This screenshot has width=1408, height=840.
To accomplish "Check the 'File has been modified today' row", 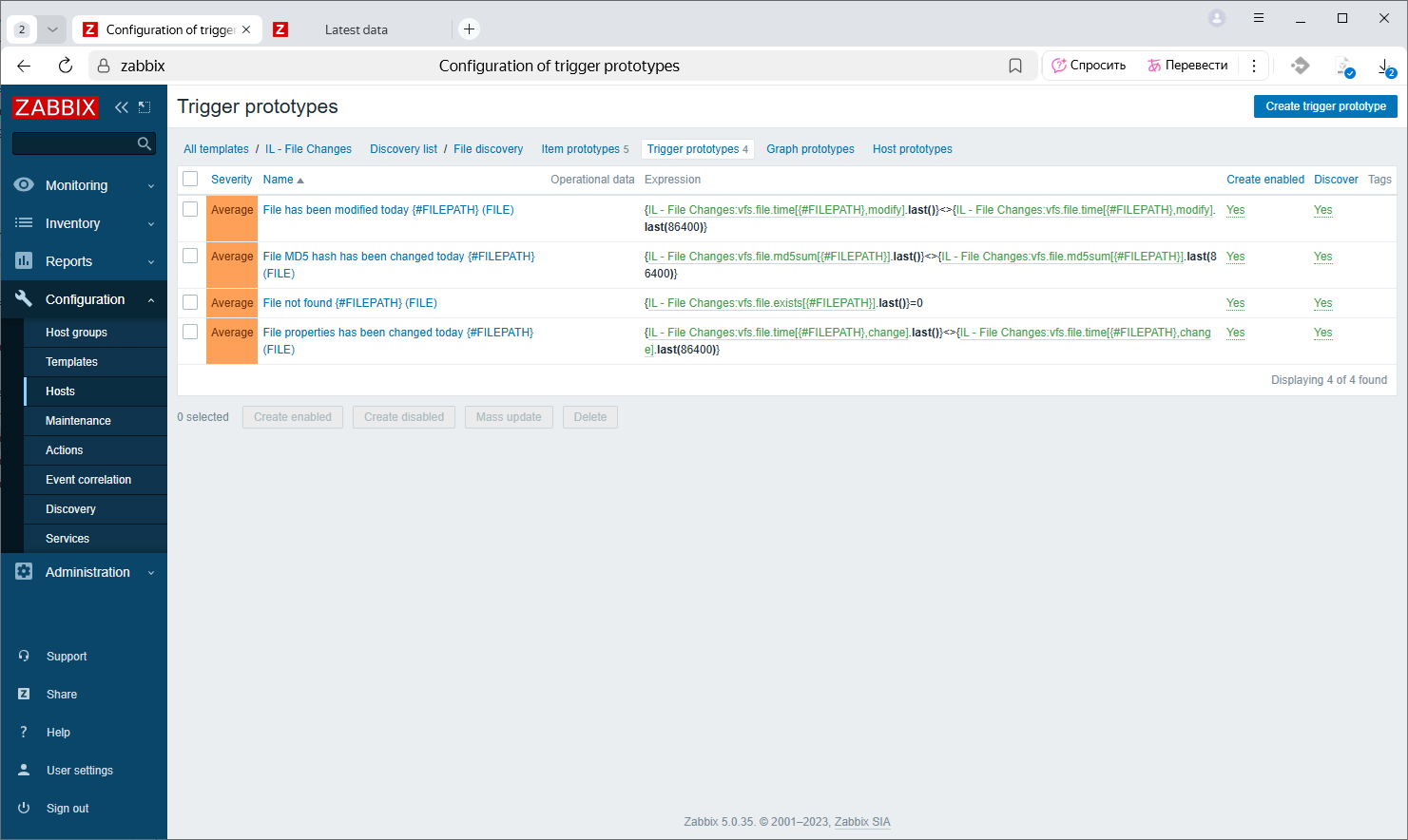I will tap(190, 209).
